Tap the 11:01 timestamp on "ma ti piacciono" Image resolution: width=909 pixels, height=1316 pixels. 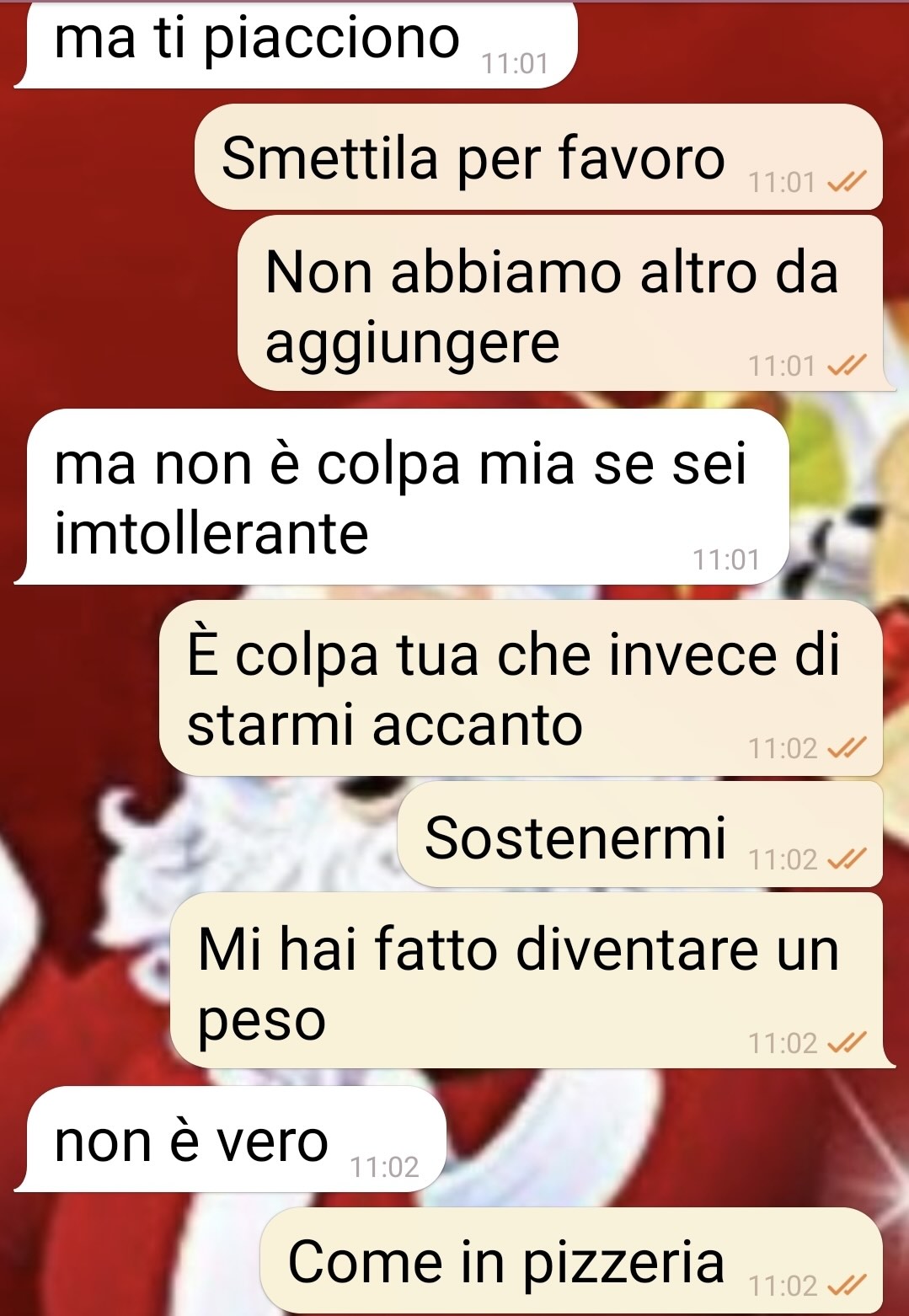515,64
